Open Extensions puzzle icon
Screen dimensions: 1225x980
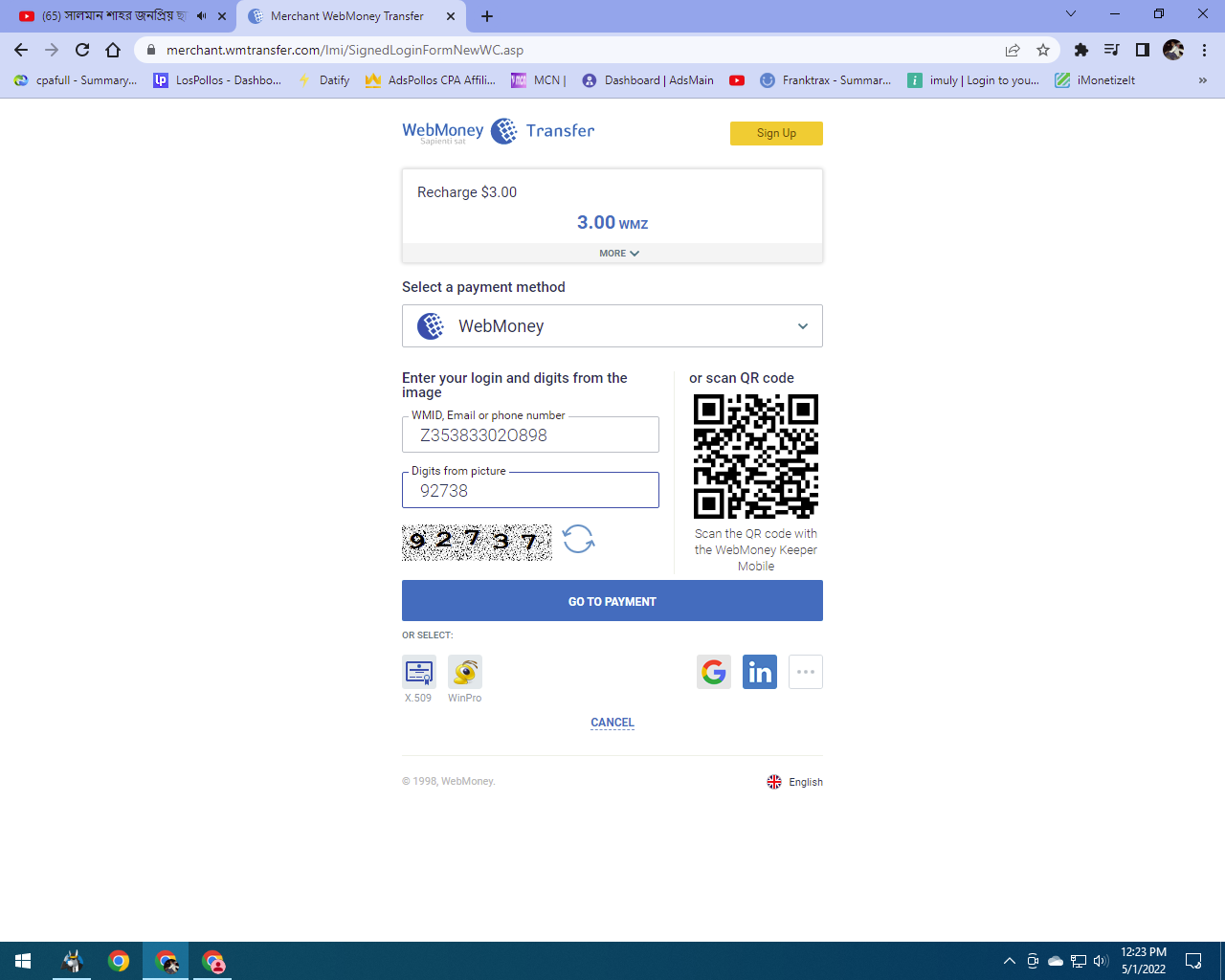1081,50
